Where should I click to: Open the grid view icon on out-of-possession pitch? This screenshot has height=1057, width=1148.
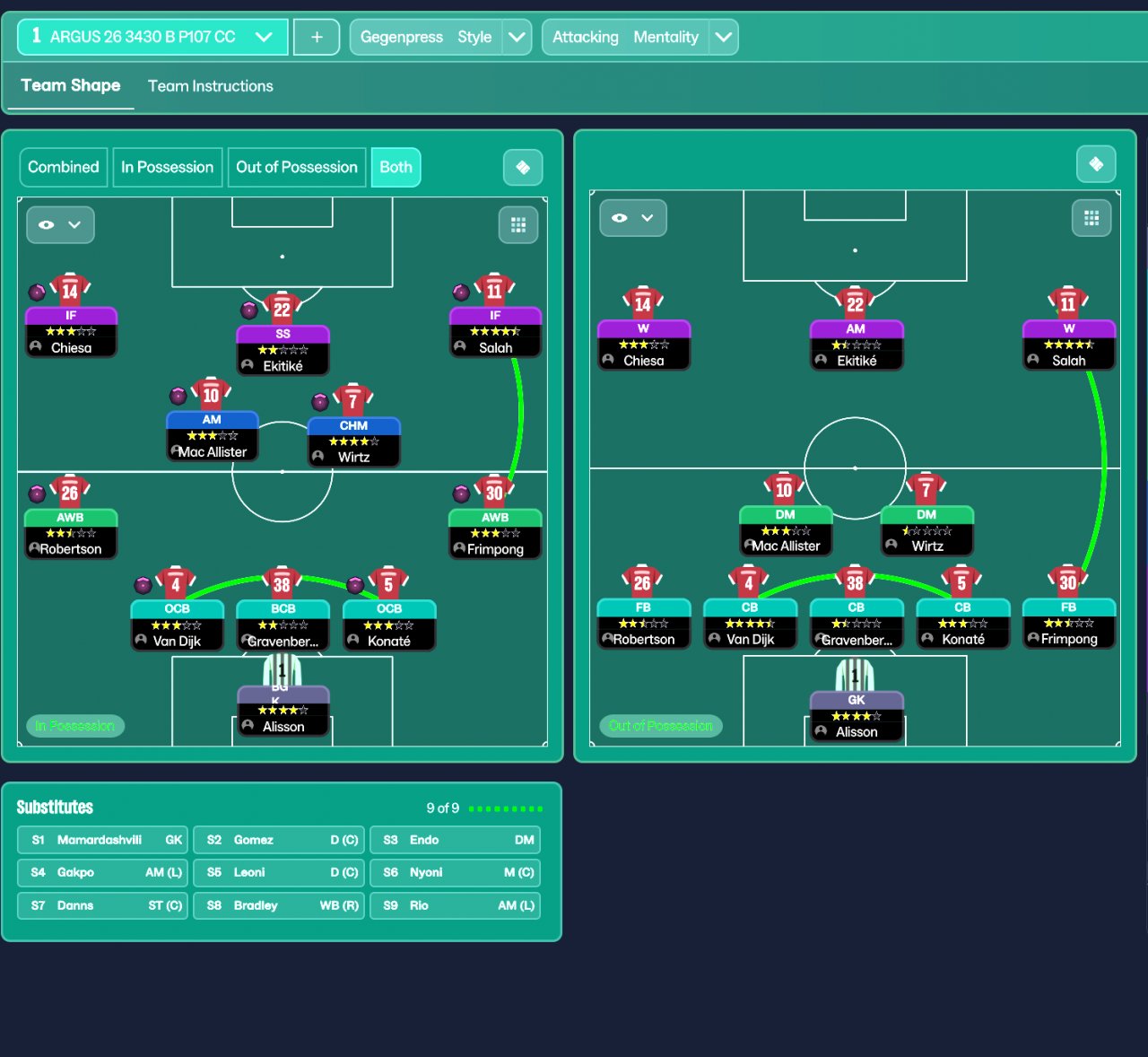pos(1091,218)
